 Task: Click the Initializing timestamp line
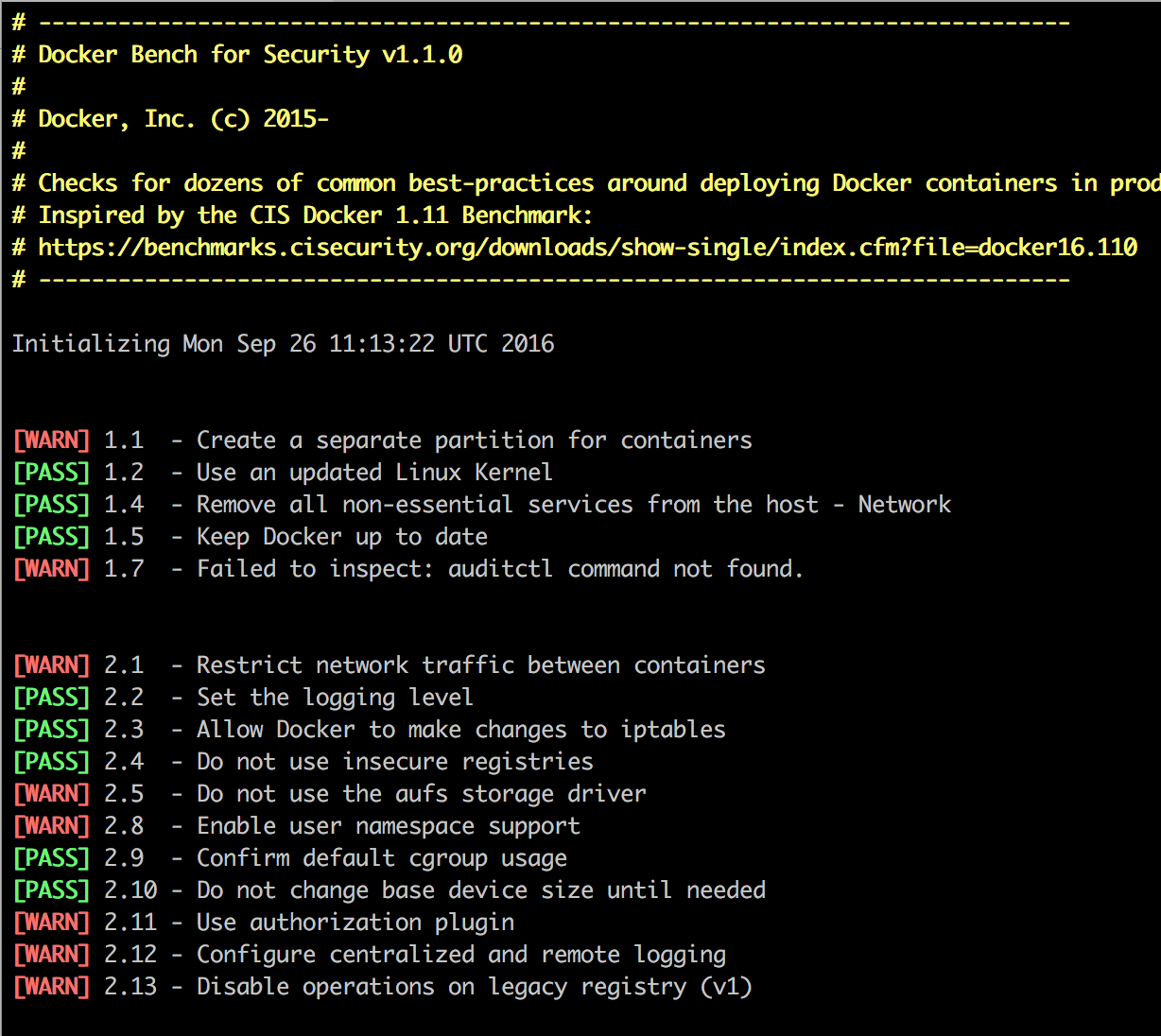tap(283, 343)
